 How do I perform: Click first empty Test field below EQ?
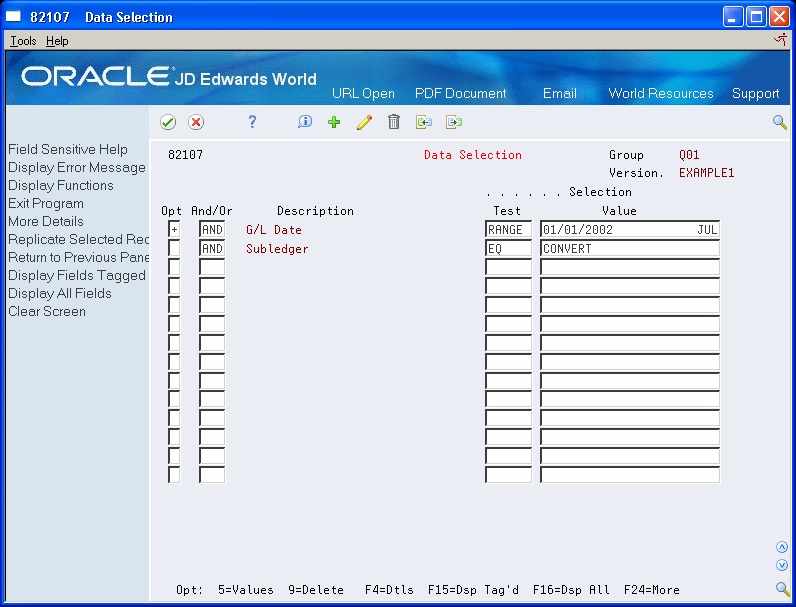tap(508, 267)
